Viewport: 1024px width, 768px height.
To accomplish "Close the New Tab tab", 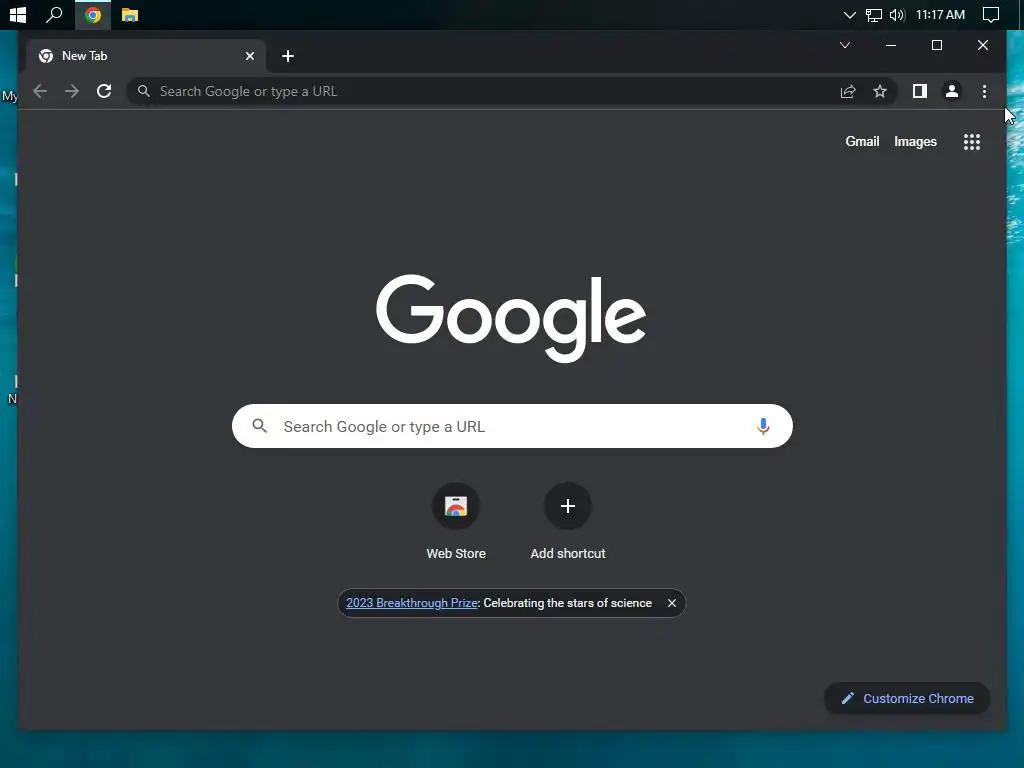I will pyautogui.click(x=249, y=56).
